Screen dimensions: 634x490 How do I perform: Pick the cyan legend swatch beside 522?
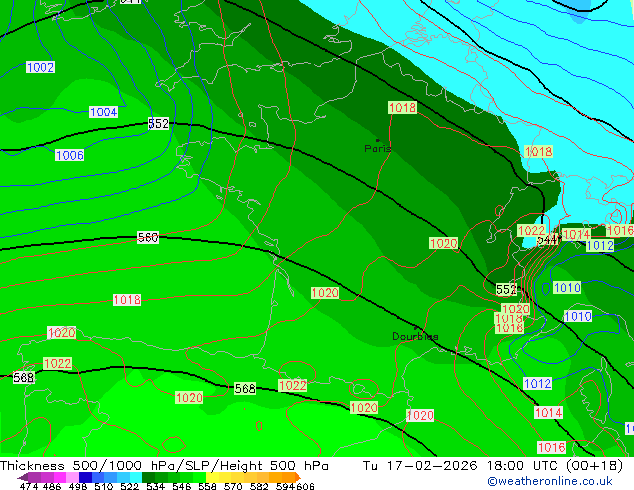136,477
